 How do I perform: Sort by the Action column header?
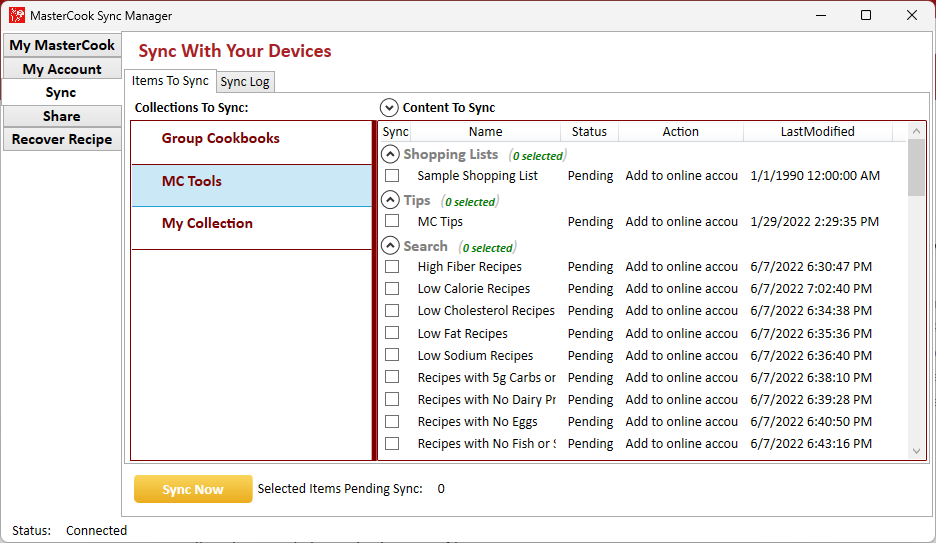(x=681, y=132)
